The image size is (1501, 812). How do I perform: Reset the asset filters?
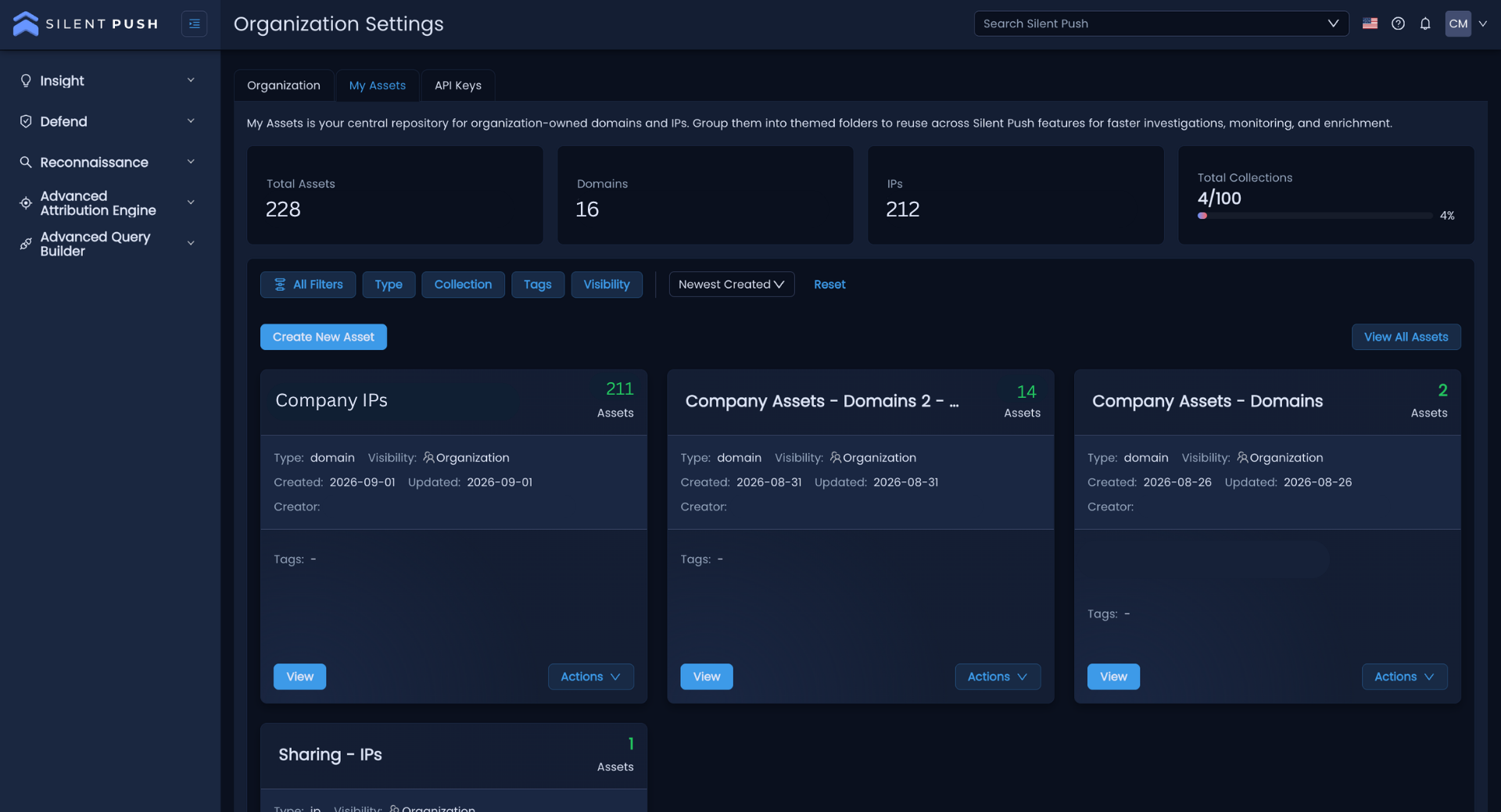829,284
